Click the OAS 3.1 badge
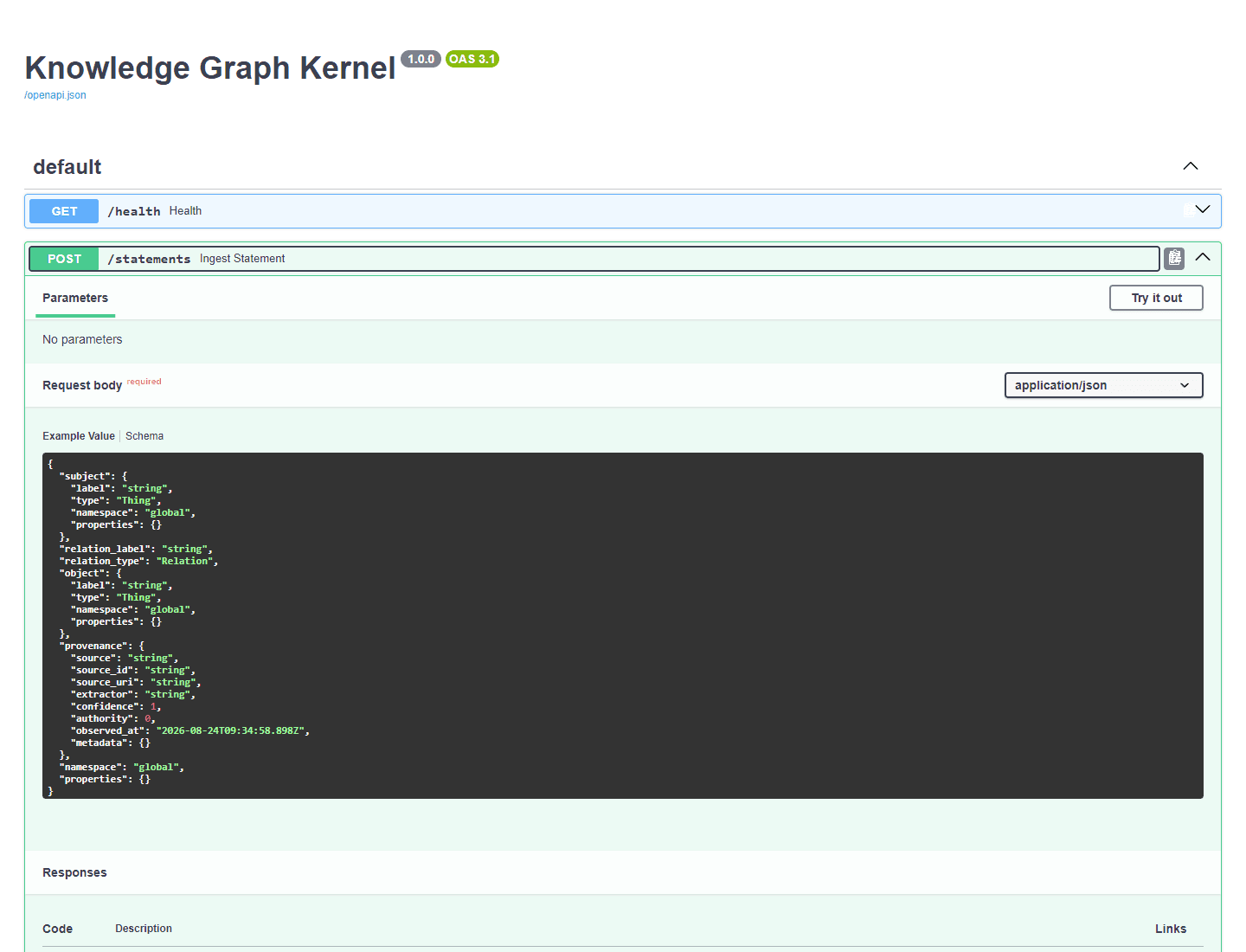The height and width of the screenshot is (952, 1246). tap(472, 59)
